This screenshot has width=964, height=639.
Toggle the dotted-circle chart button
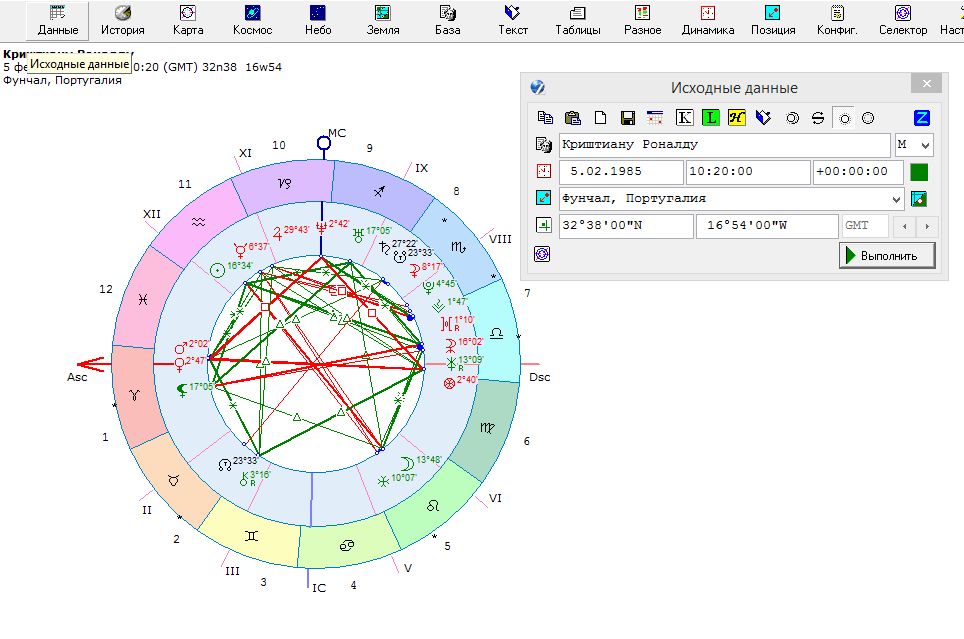pyautogui.click(x=868, y=118)
